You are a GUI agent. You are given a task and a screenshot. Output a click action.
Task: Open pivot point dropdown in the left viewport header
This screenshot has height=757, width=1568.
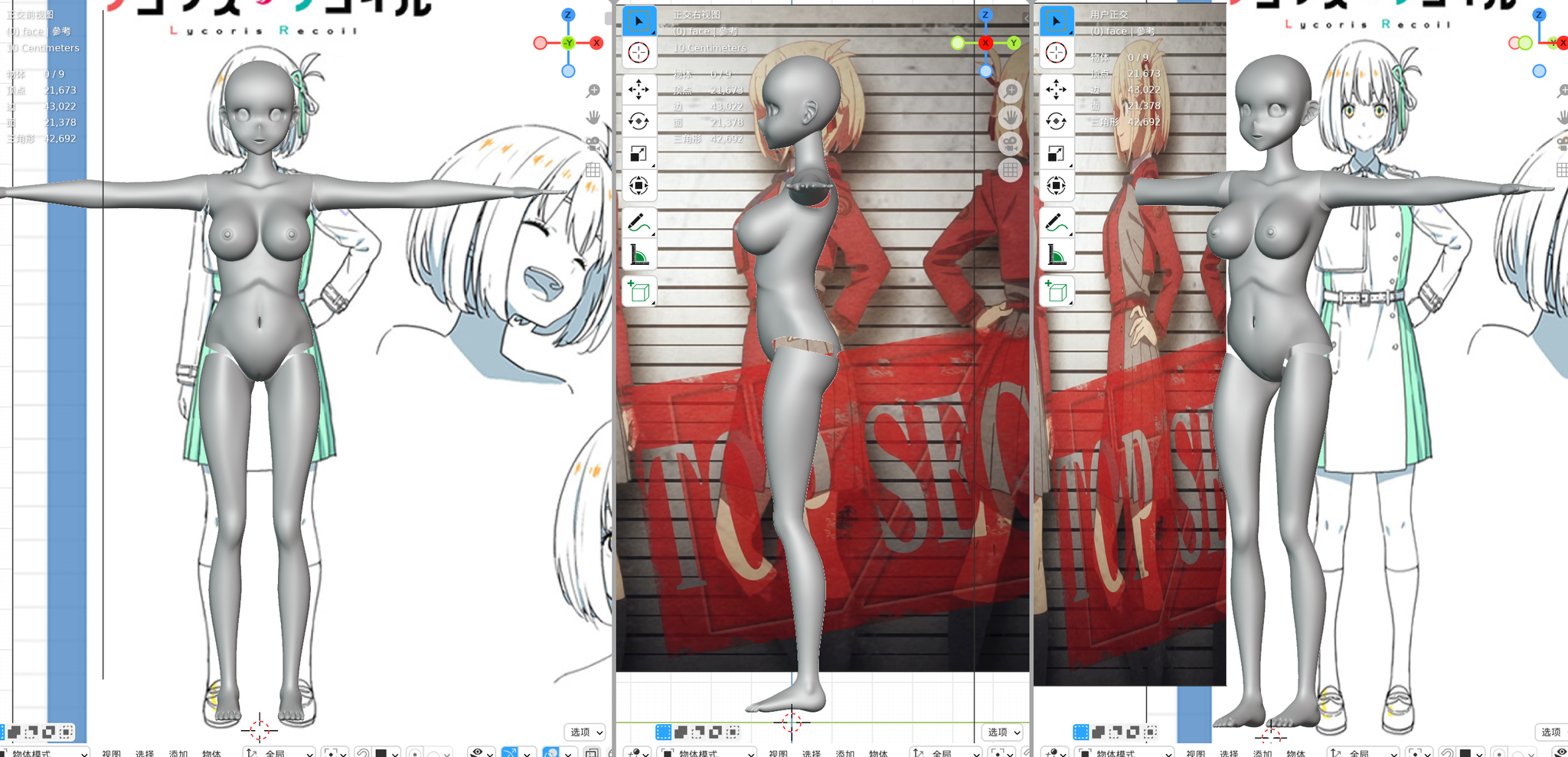[334, 753]
